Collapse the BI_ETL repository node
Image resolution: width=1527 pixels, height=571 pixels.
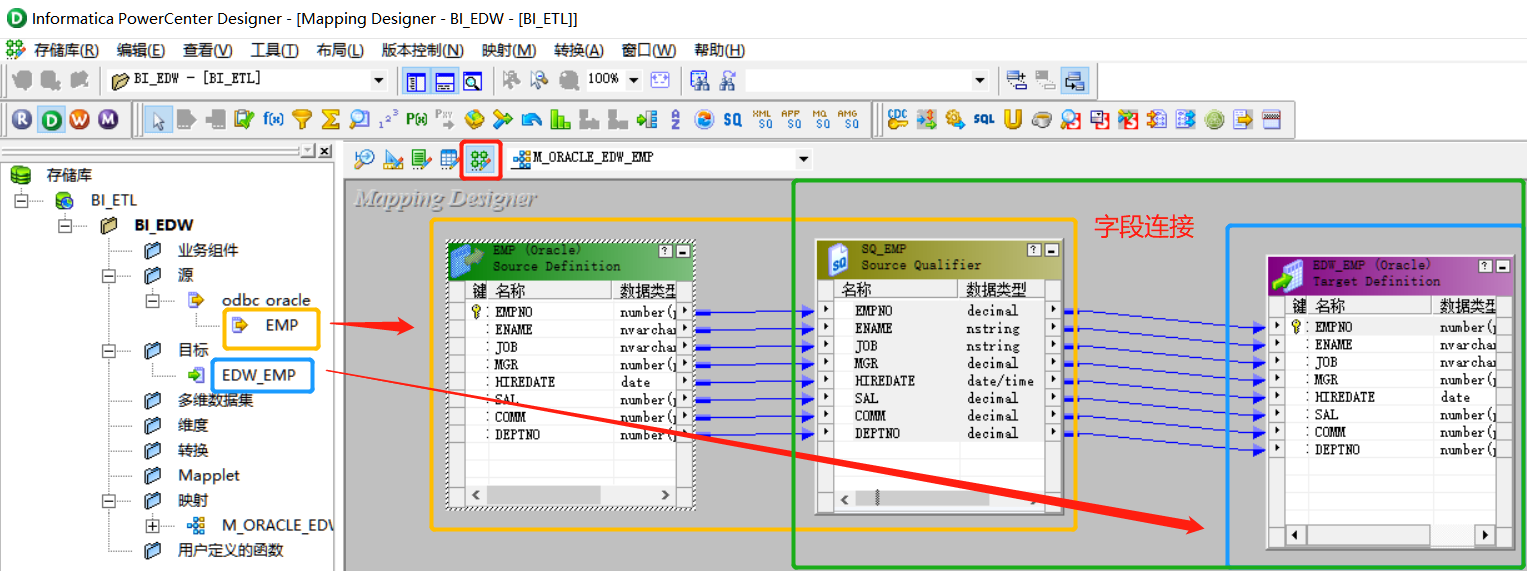(22, 200)
